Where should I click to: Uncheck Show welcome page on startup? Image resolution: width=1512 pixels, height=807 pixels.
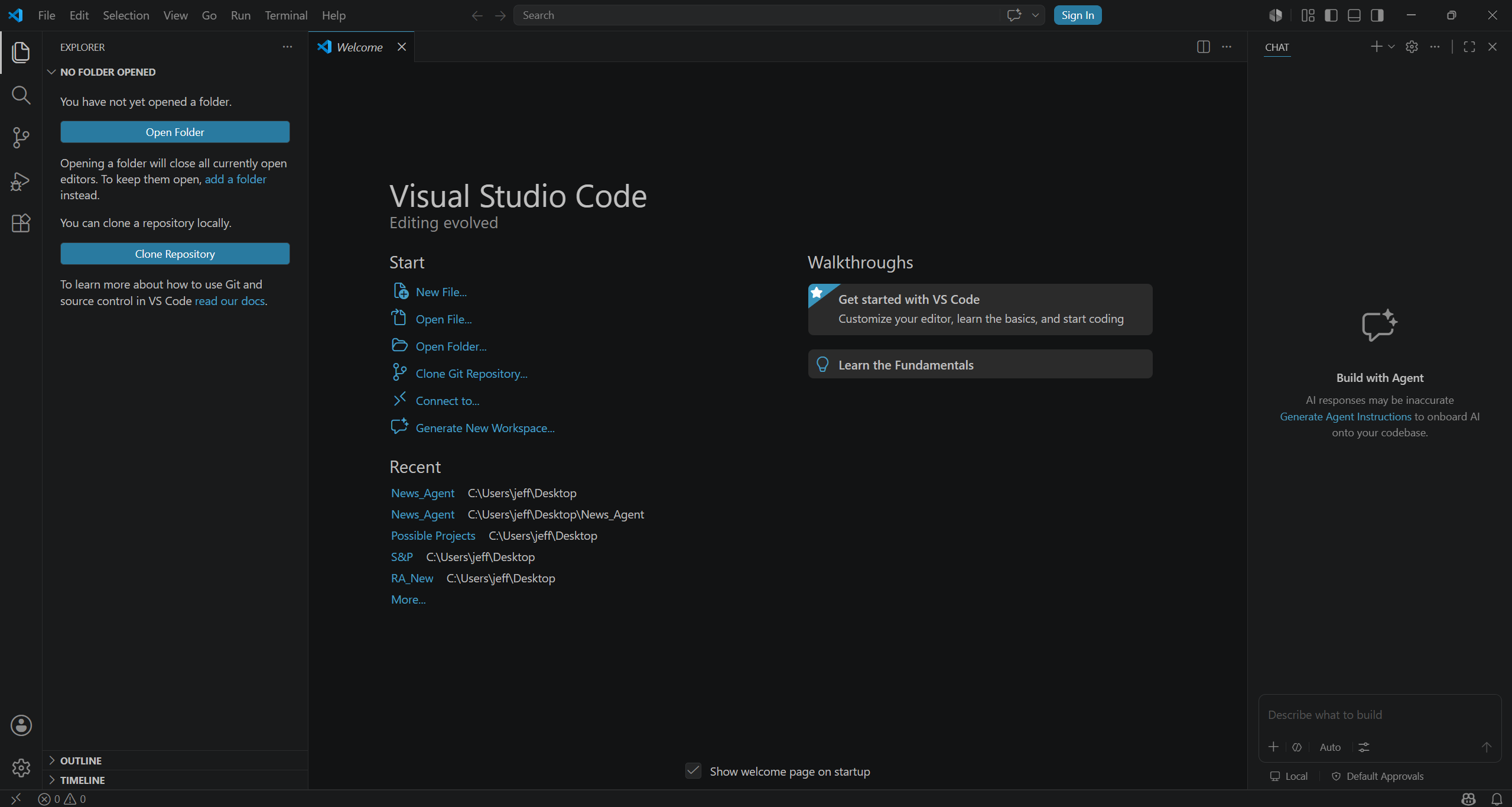[693, 770]
